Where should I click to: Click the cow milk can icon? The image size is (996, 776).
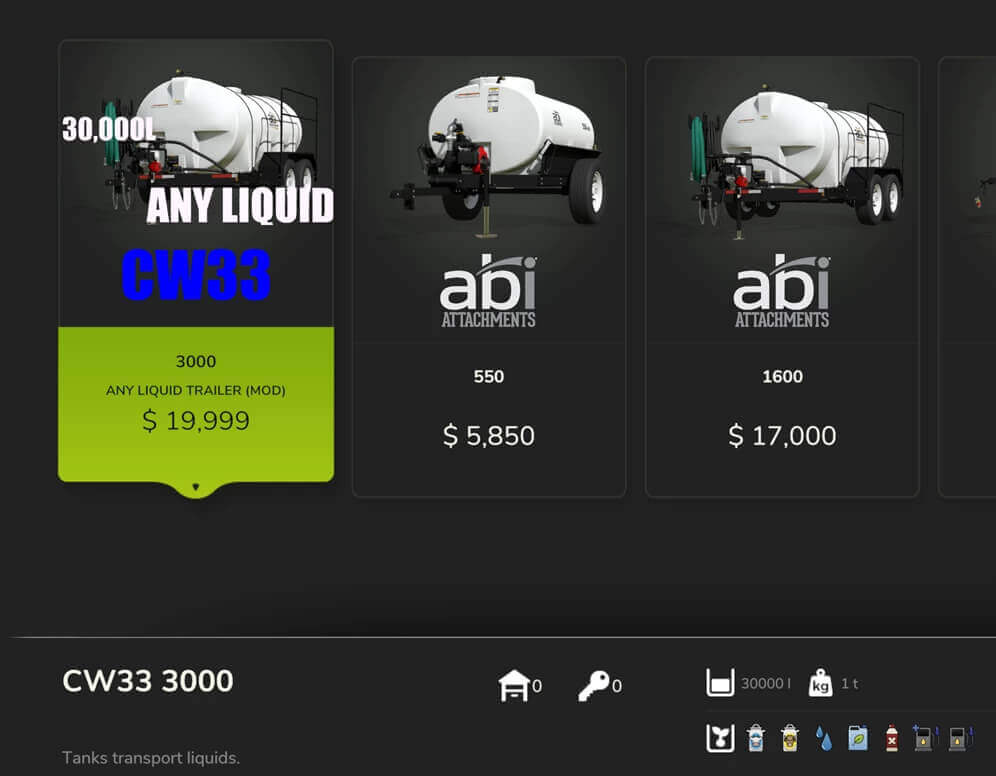tap(755, 738)
